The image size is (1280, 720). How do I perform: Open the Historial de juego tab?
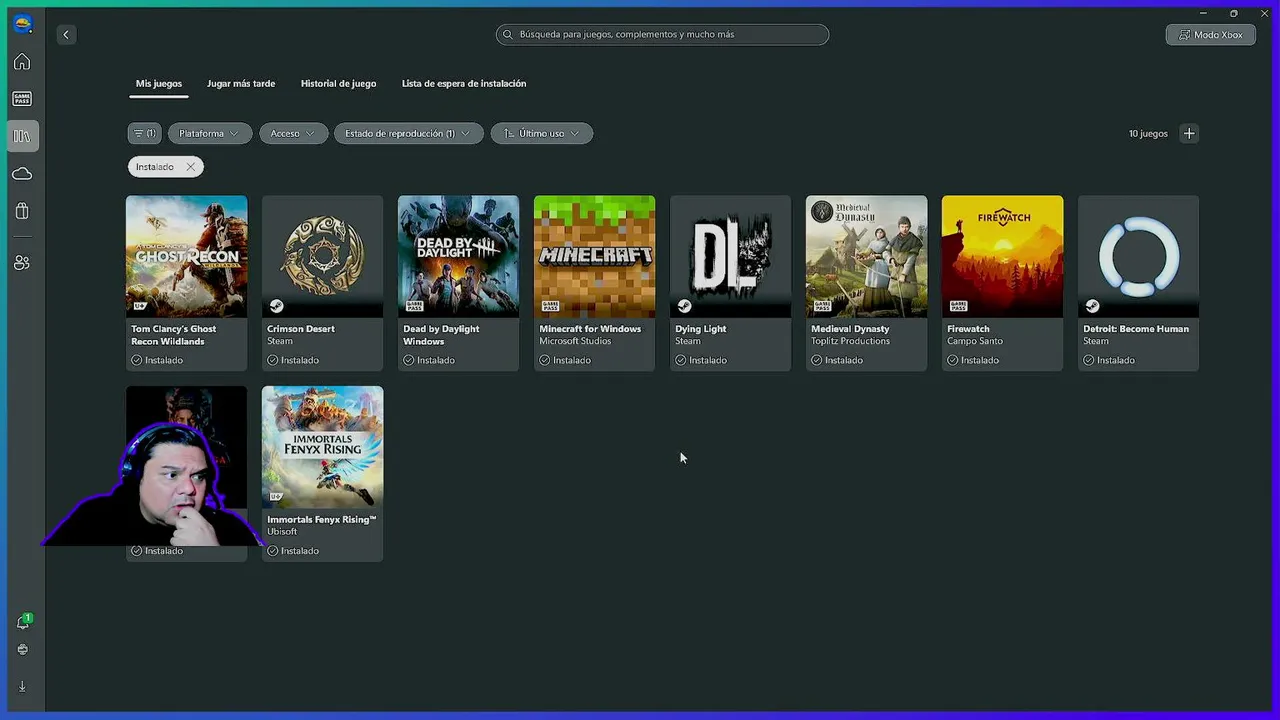pos(339,84)
